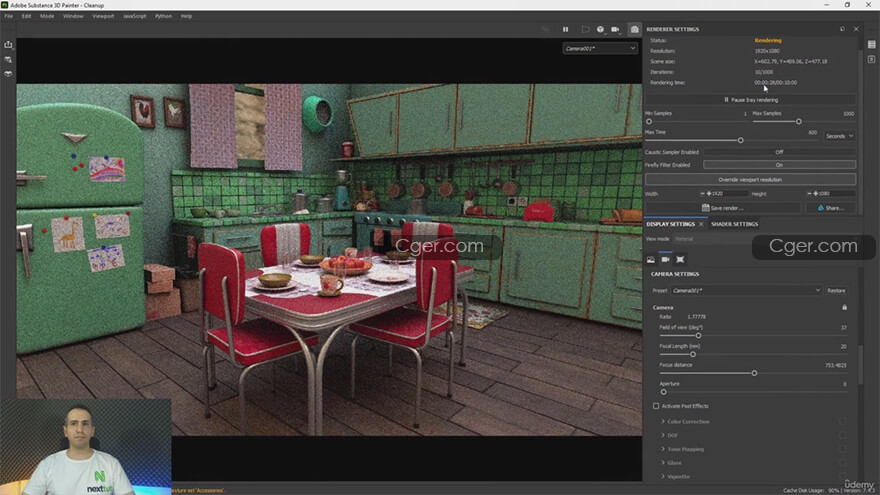The height and width of the screenshot is (495, 880).
Task: Click the Min Samples slider handle
Action: pos(649,121)
